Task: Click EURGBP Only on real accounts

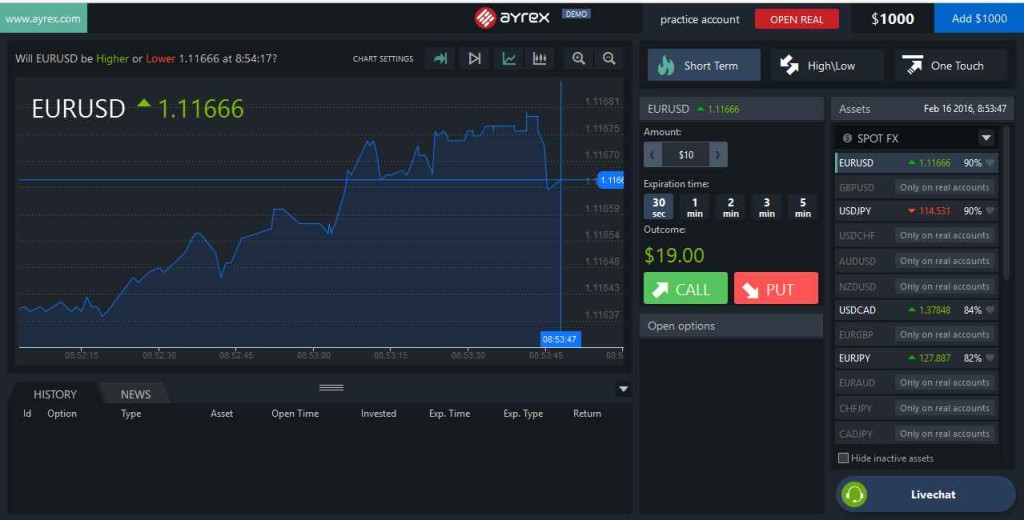Action: tap(944, 334)
